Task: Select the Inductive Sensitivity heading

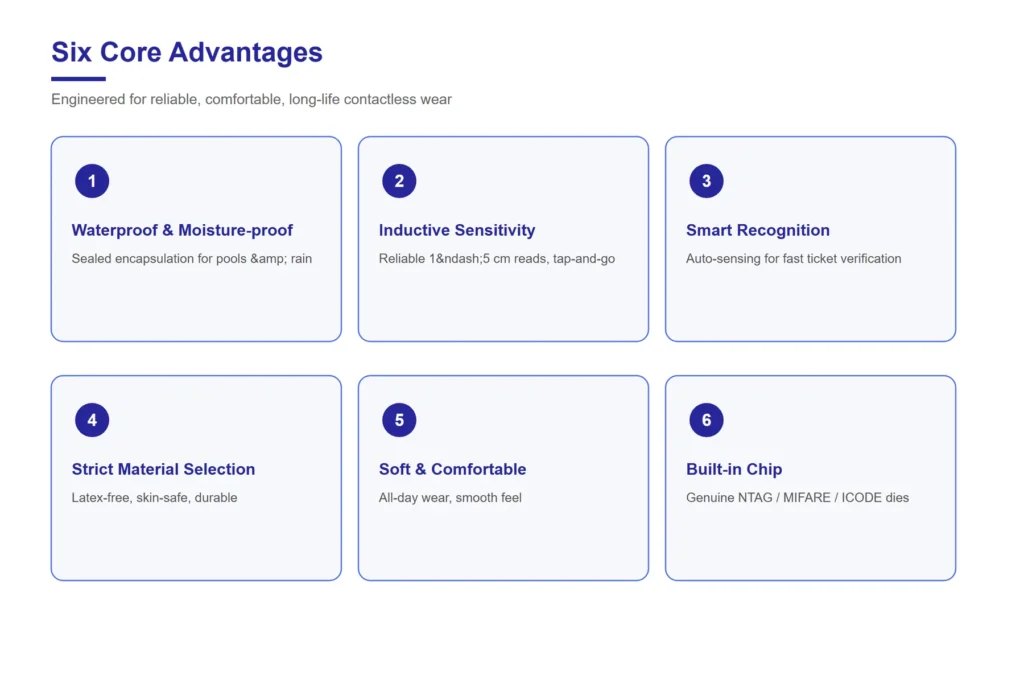Action: [x=457, y=230]
